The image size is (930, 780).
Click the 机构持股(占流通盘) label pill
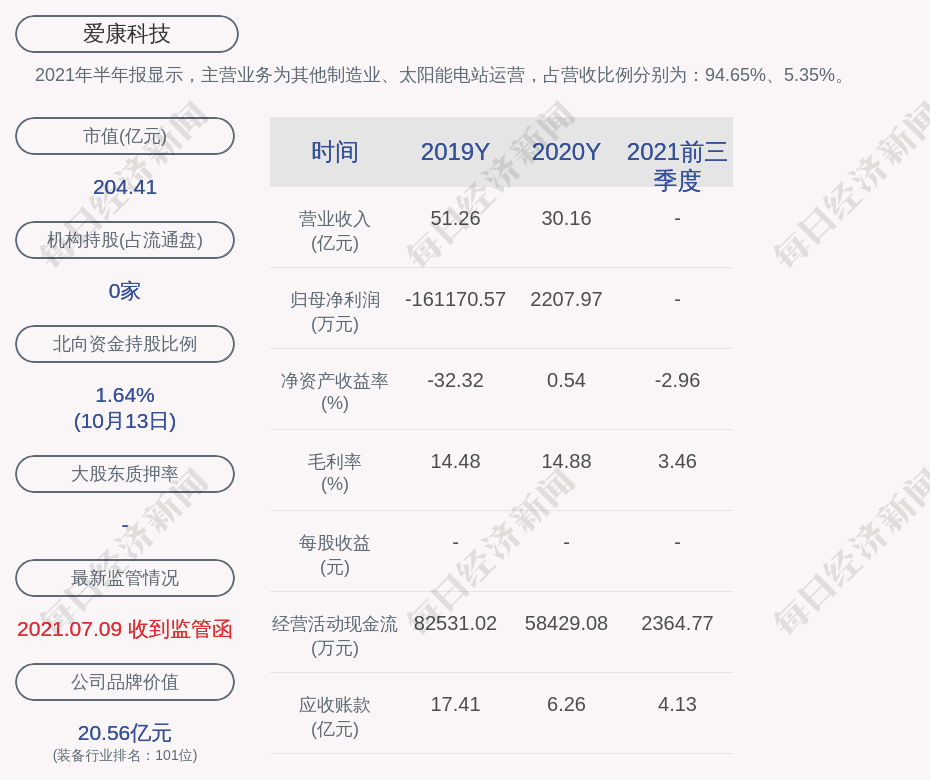pos(125,240)
